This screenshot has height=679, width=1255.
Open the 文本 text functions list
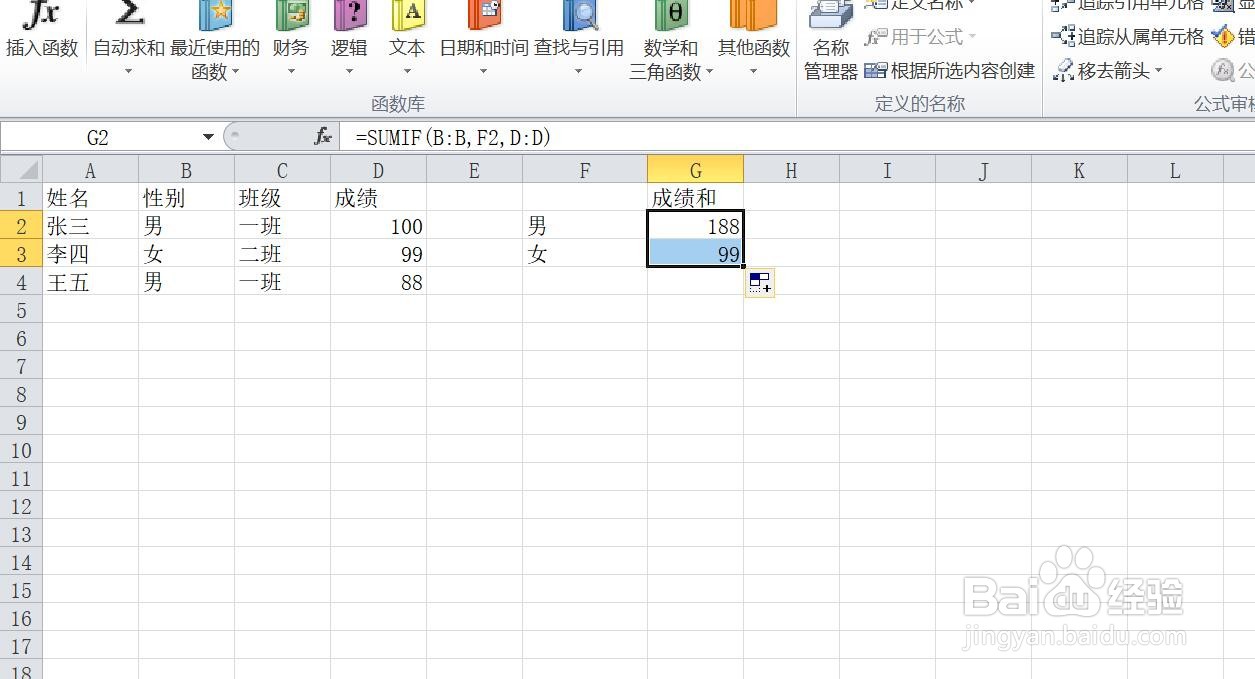click(407, 40)
